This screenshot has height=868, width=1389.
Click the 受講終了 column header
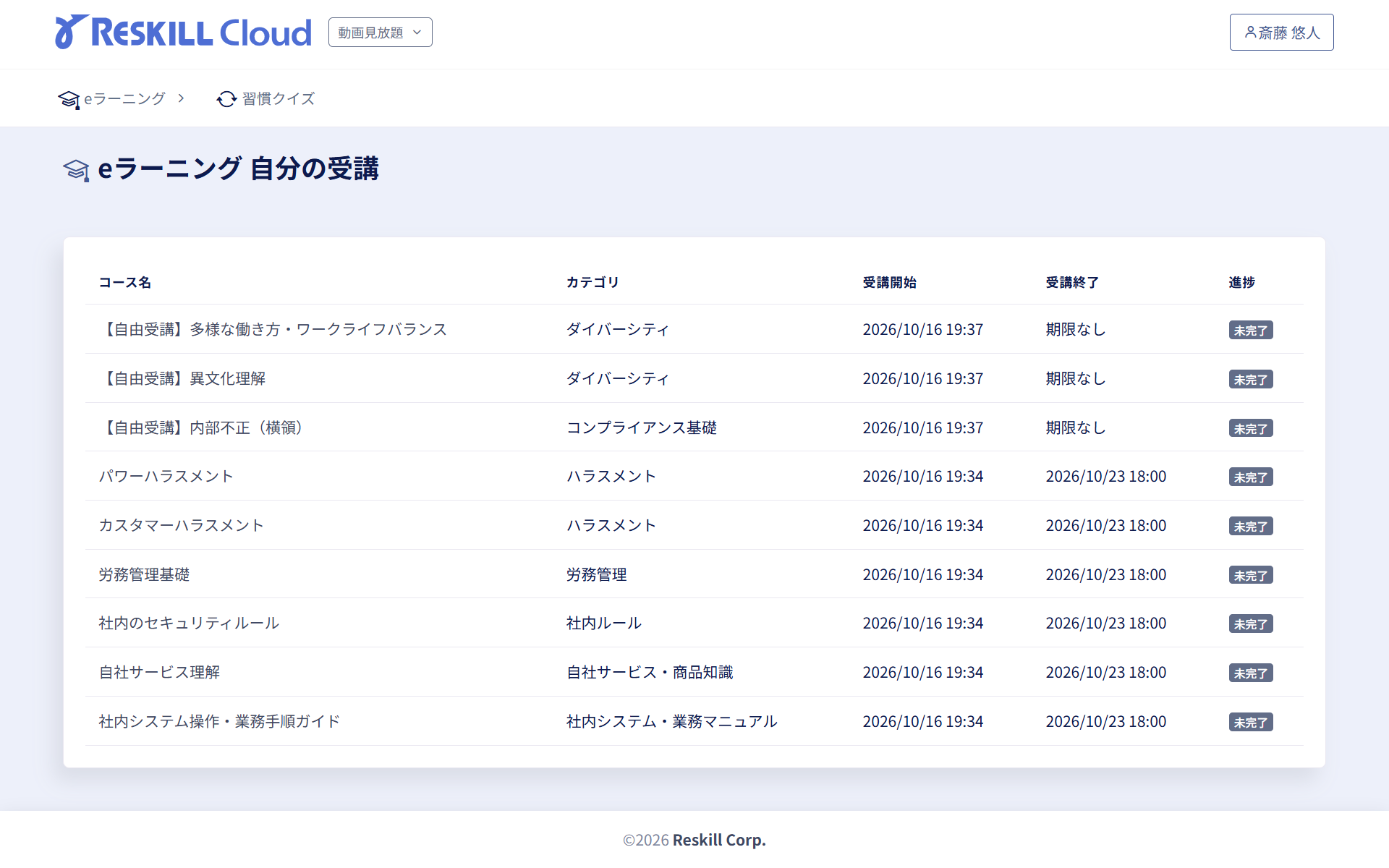point(1072,282)
